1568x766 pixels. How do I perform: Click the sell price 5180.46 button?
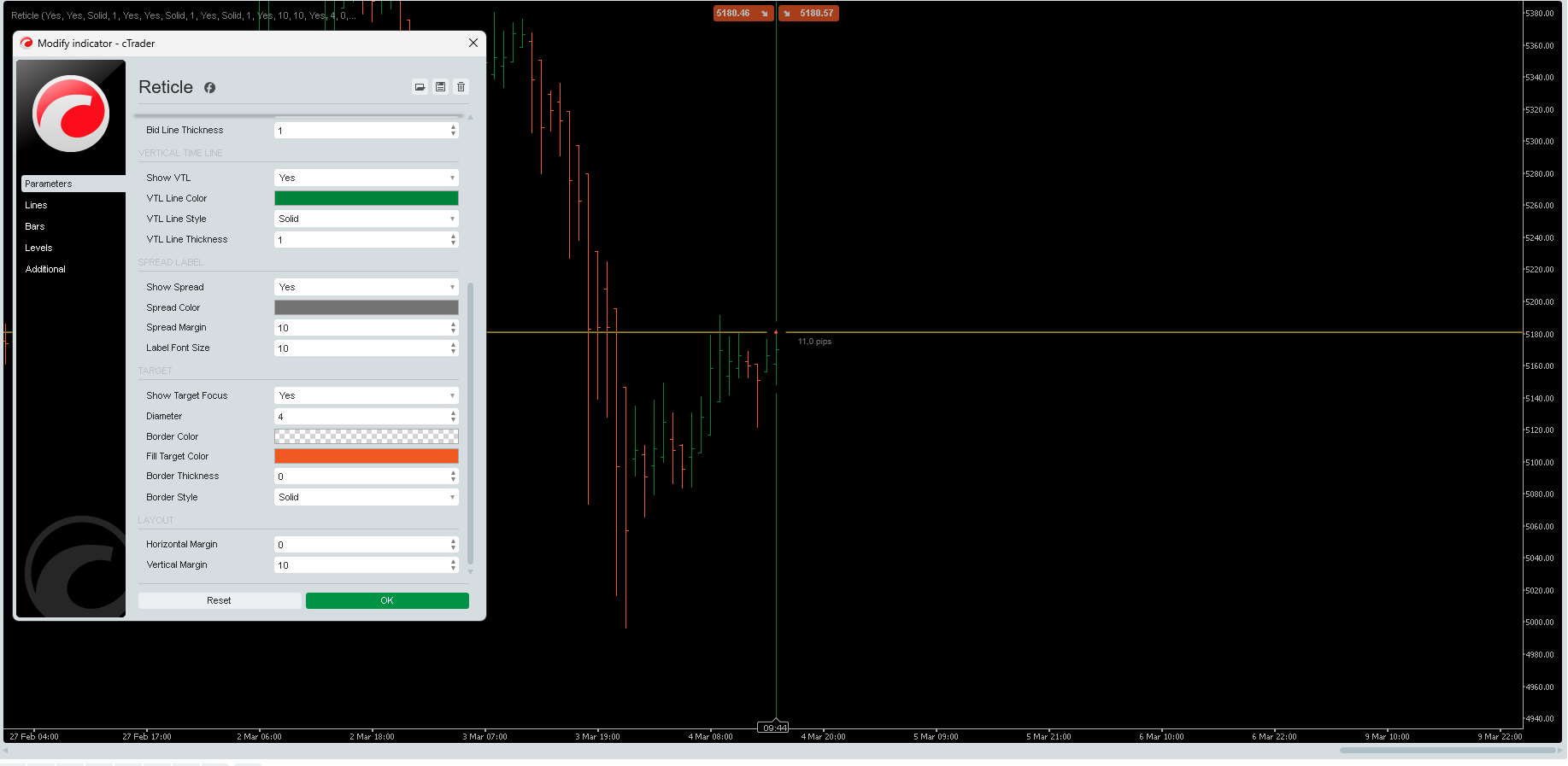(x=743, y=14)
